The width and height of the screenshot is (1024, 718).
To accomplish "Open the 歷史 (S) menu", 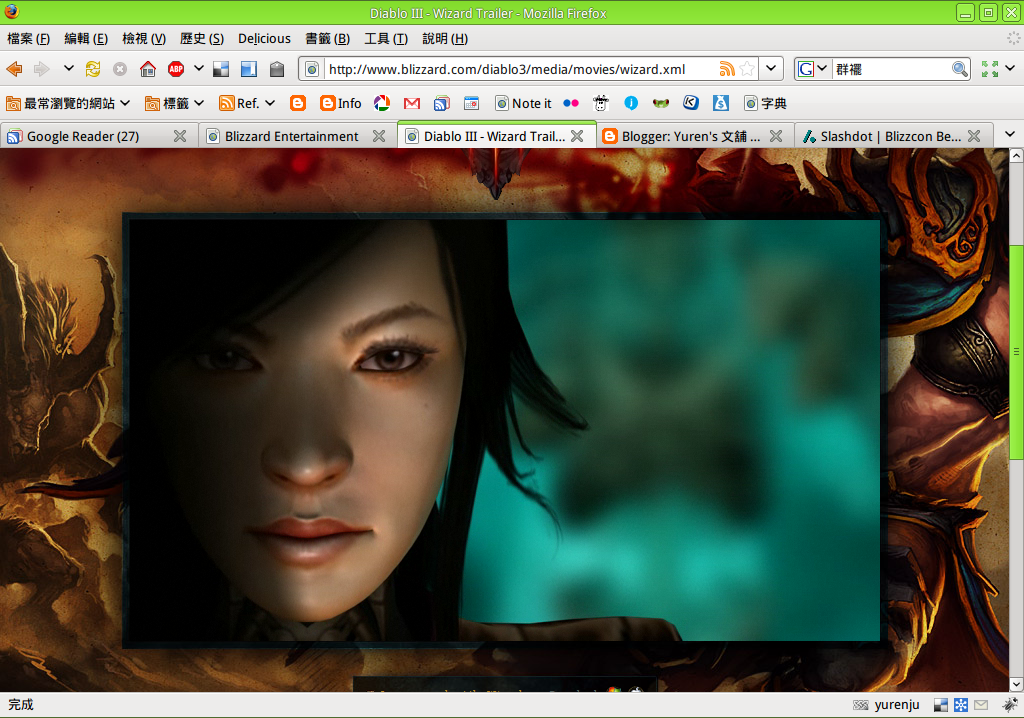I will 202,39.
